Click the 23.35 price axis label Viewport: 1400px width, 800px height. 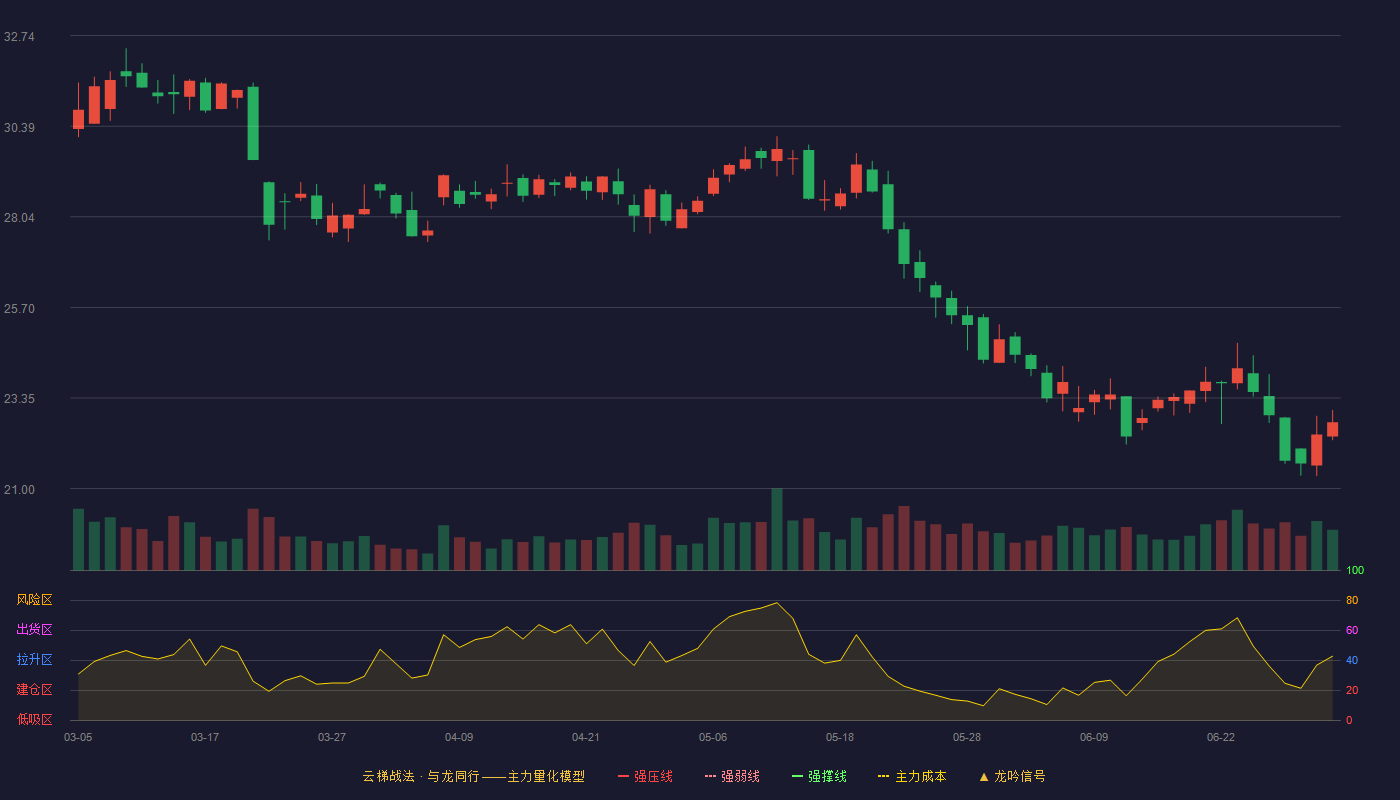click(19, 399)
